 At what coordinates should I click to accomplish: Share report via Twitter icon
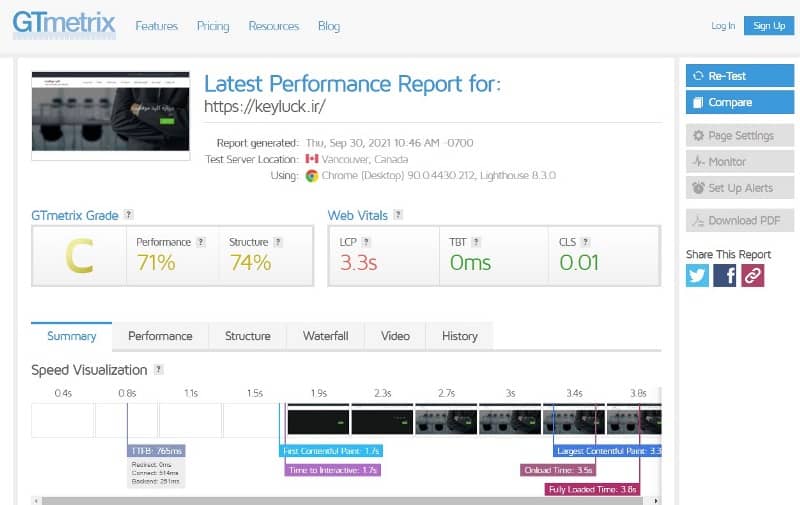coord(697,276)
